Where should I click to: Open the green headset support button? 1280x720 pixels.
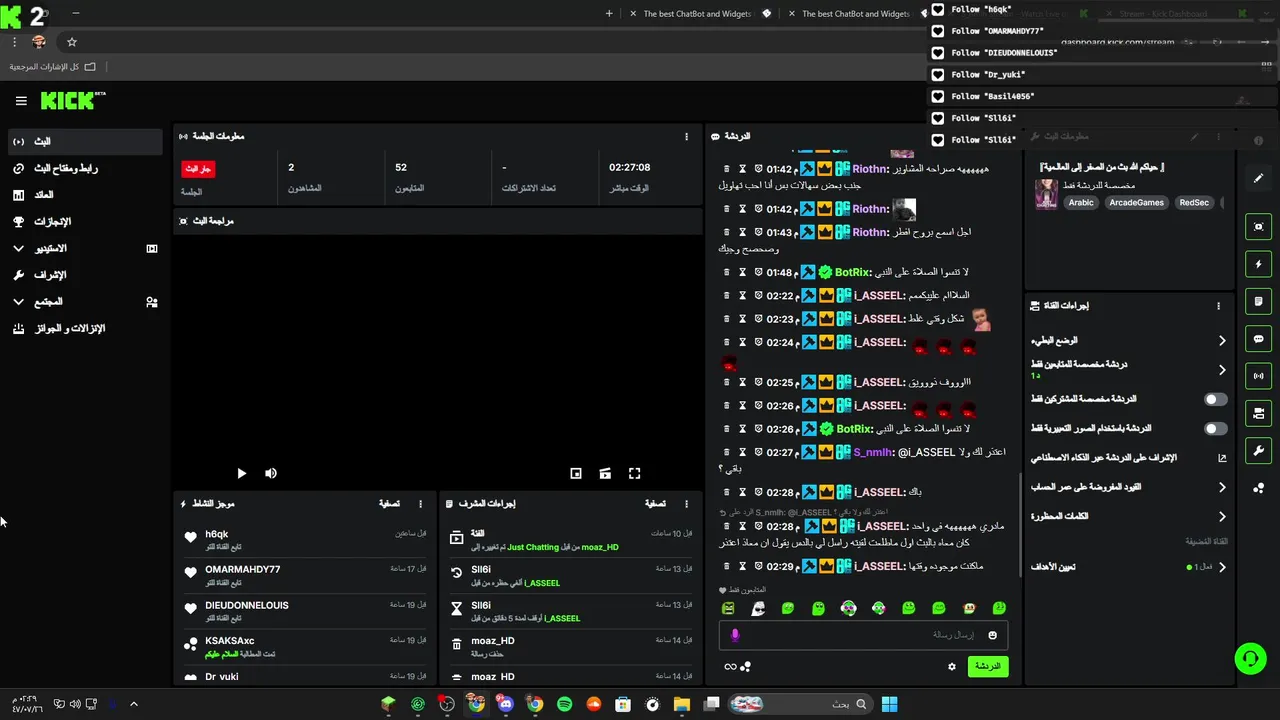pos(1251,658)
